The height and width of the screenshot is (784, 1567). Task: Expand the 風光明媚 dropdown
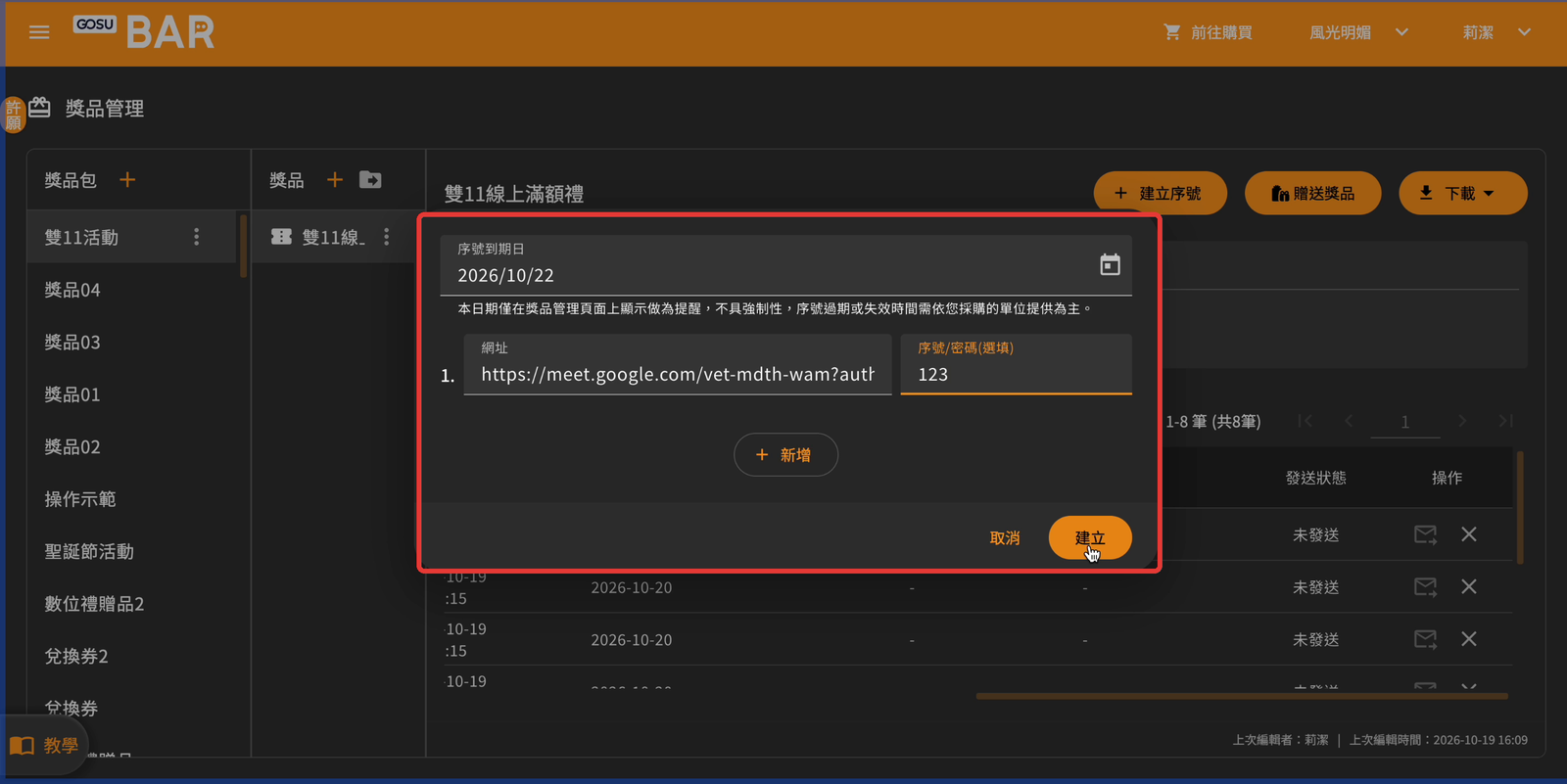pyautogui.click(x=1358, y=32)
